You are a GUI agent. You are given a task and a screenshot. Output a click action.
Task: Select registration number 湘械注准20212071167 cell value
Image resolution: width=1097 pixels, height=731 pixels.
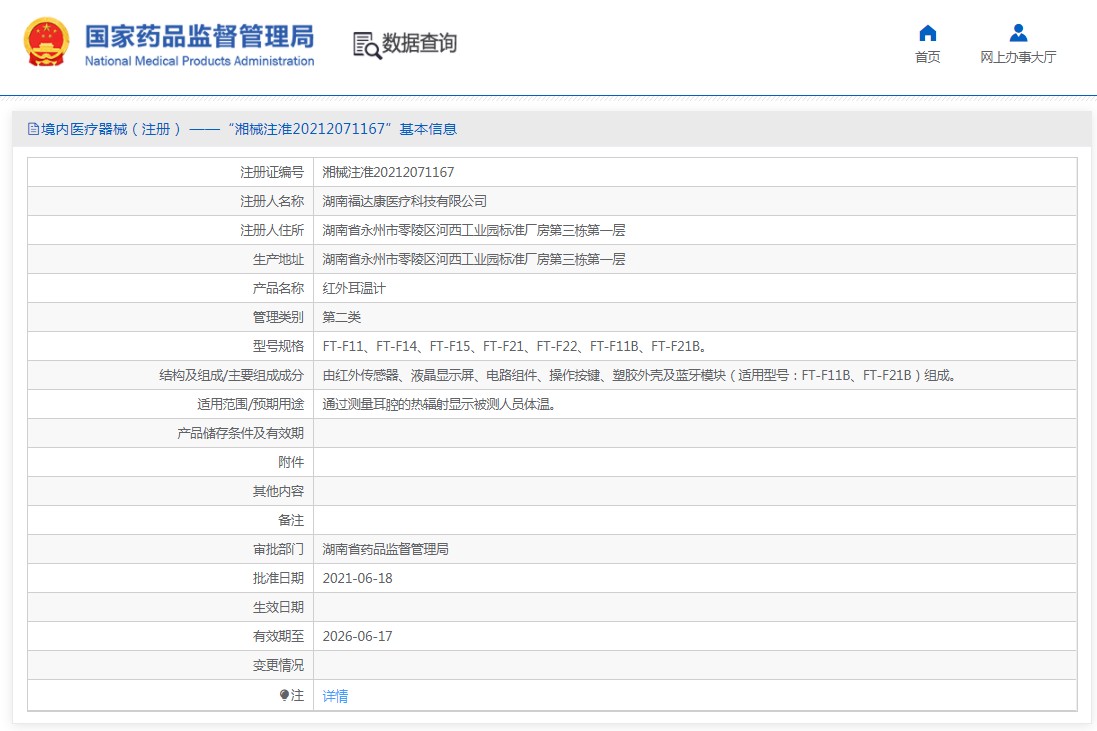click(388, 172)
